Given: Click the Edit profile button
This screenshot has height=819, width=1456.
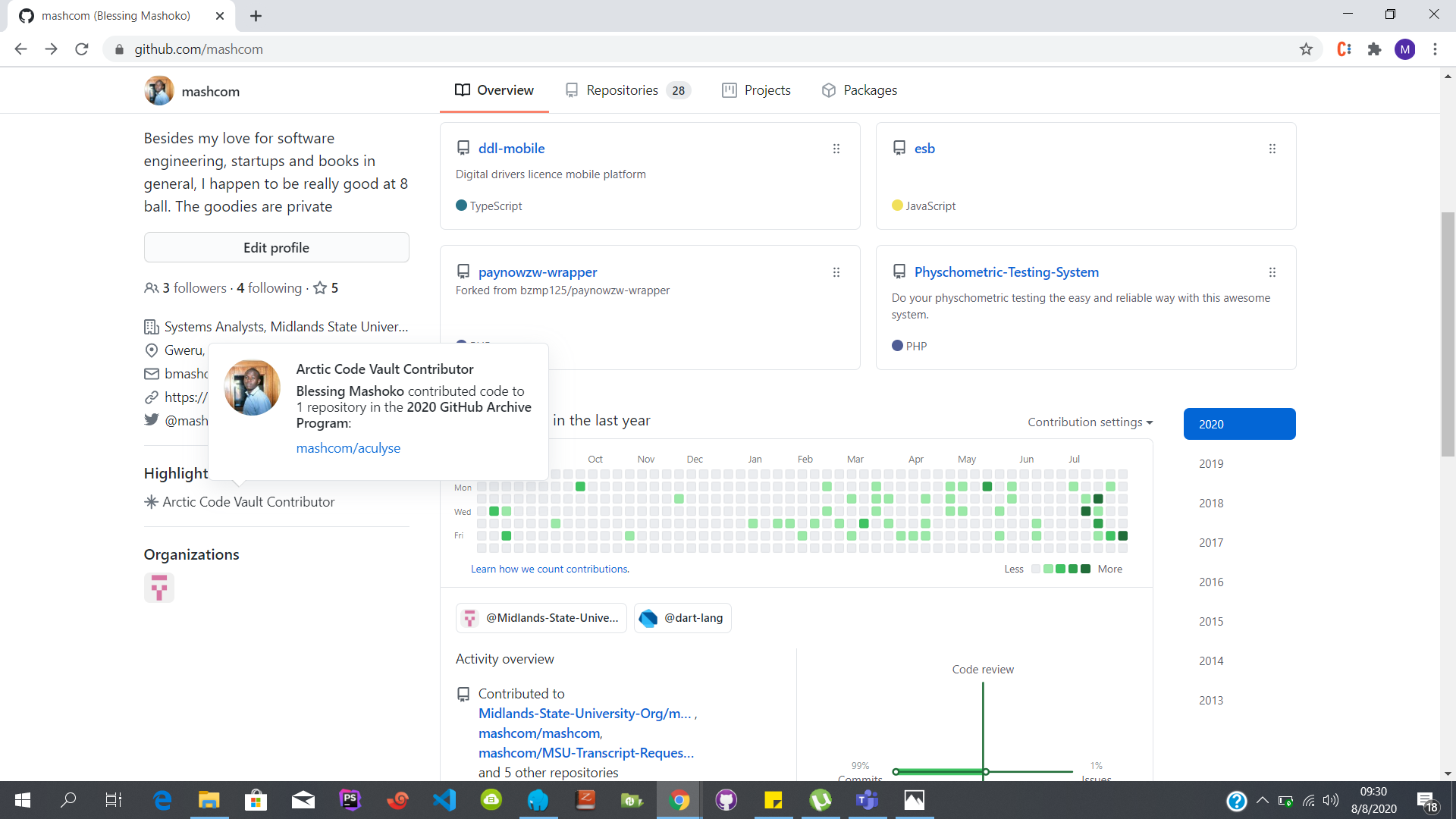Looking at the screenshot, I should tap(277, 248).
